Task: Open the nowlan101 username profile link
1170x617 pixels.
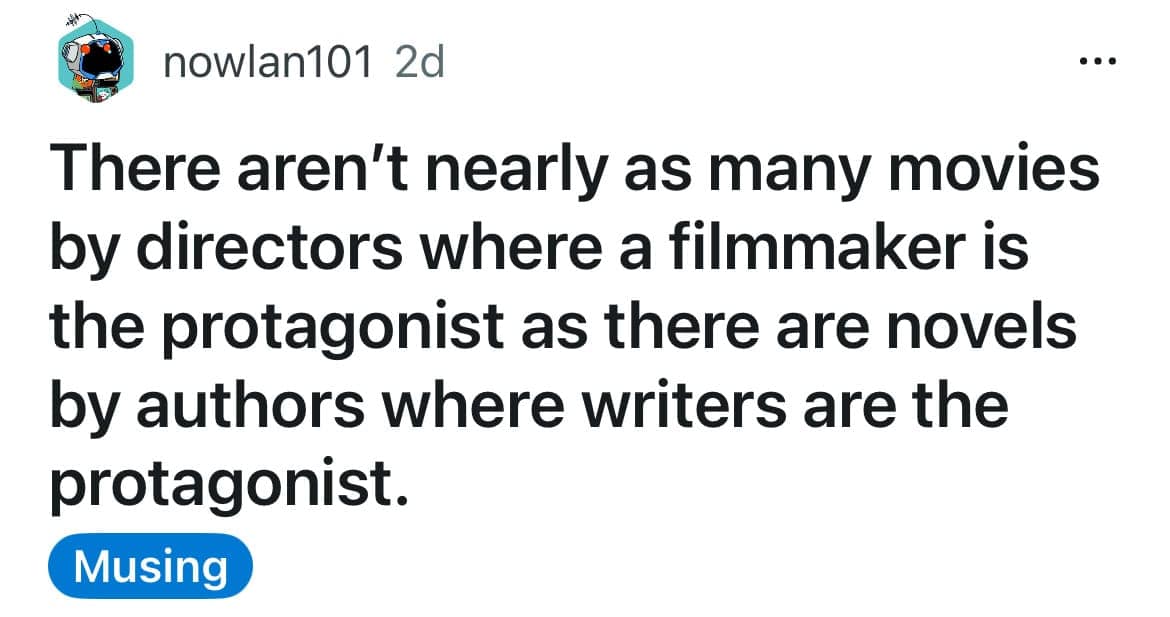Action: coord(268,64)
